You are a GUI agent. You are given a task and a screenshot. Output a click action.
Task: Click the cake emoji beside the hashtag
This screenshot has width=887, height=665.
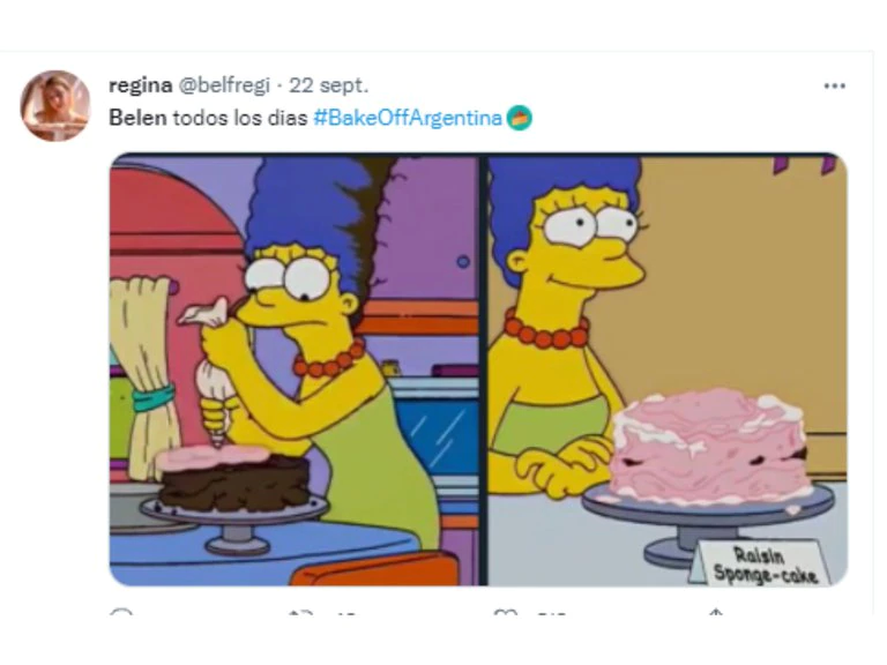(x=519, y=118)
